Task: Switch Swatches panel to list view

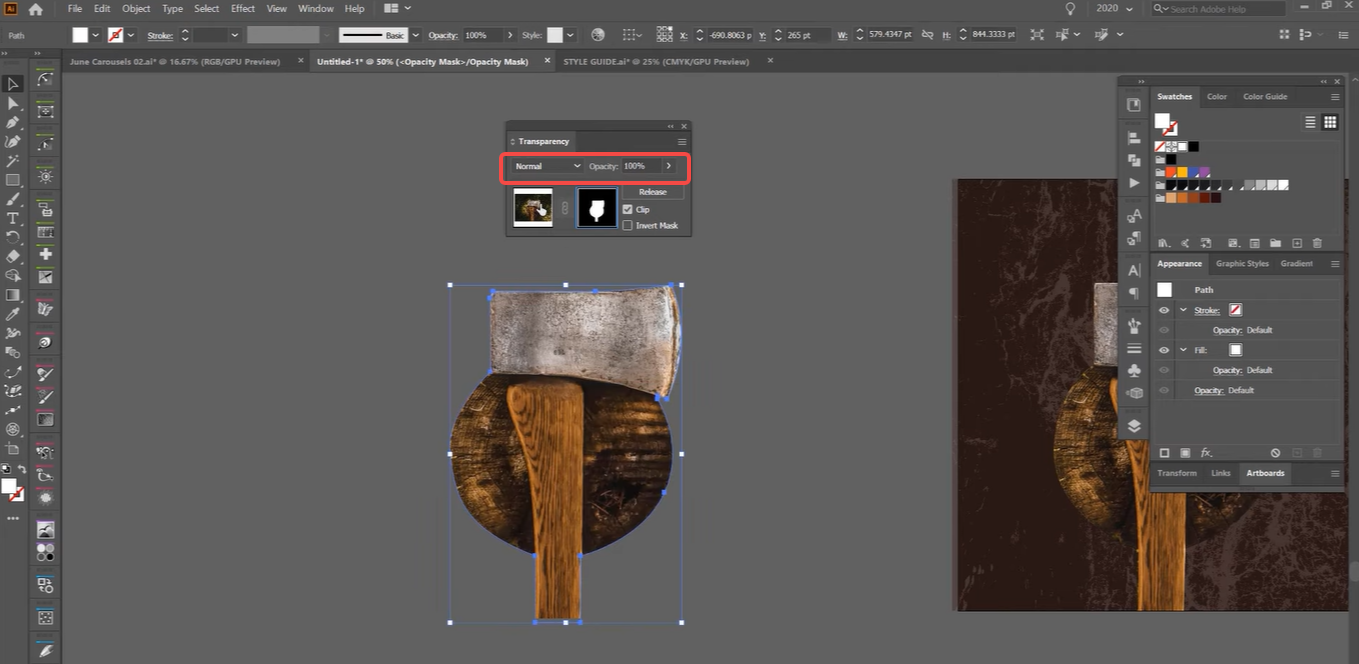Action: pyautogui.click(x=1309, y=121)
